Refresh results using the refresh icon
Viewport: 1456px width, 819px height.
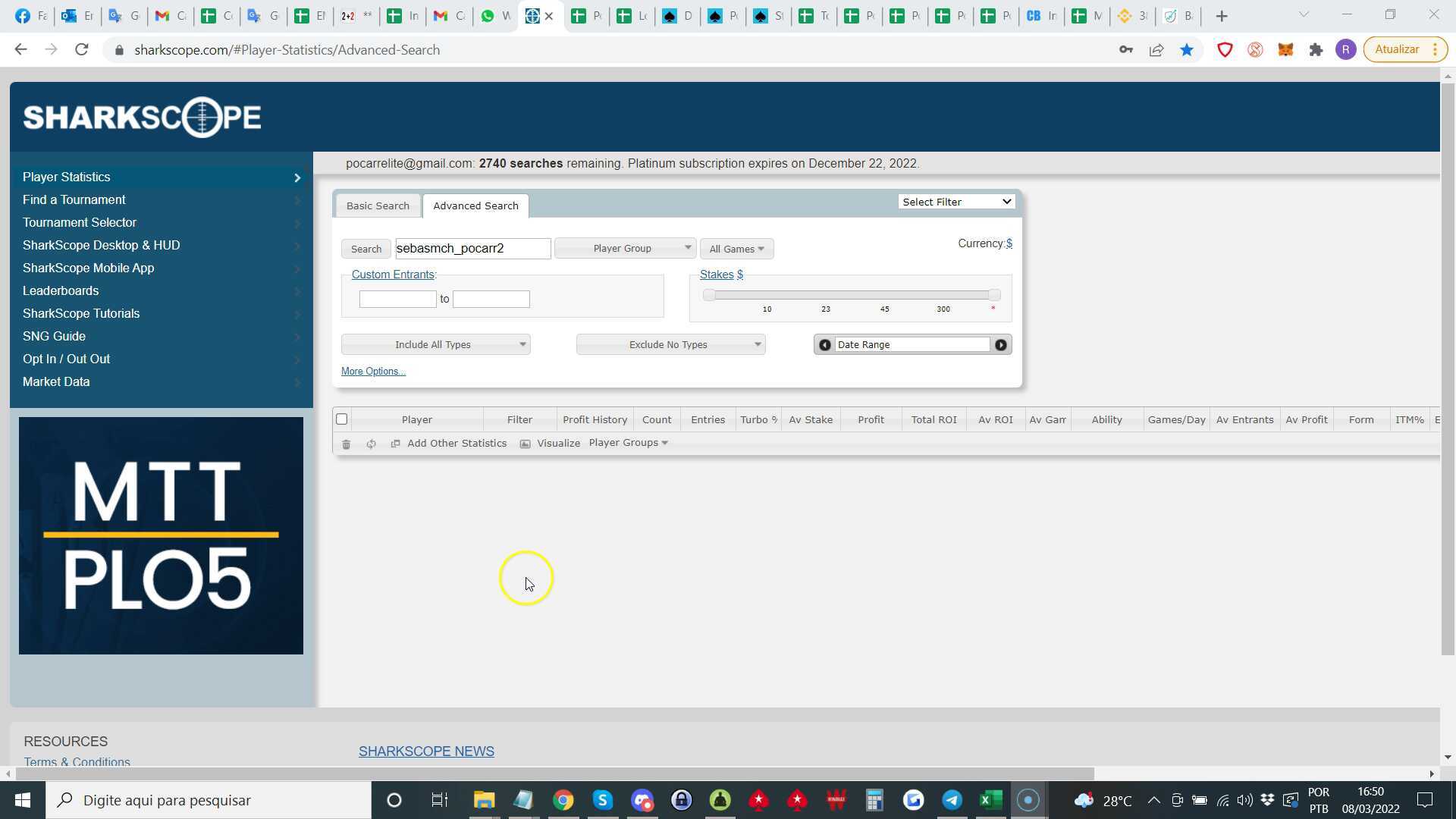click(371, 443)
